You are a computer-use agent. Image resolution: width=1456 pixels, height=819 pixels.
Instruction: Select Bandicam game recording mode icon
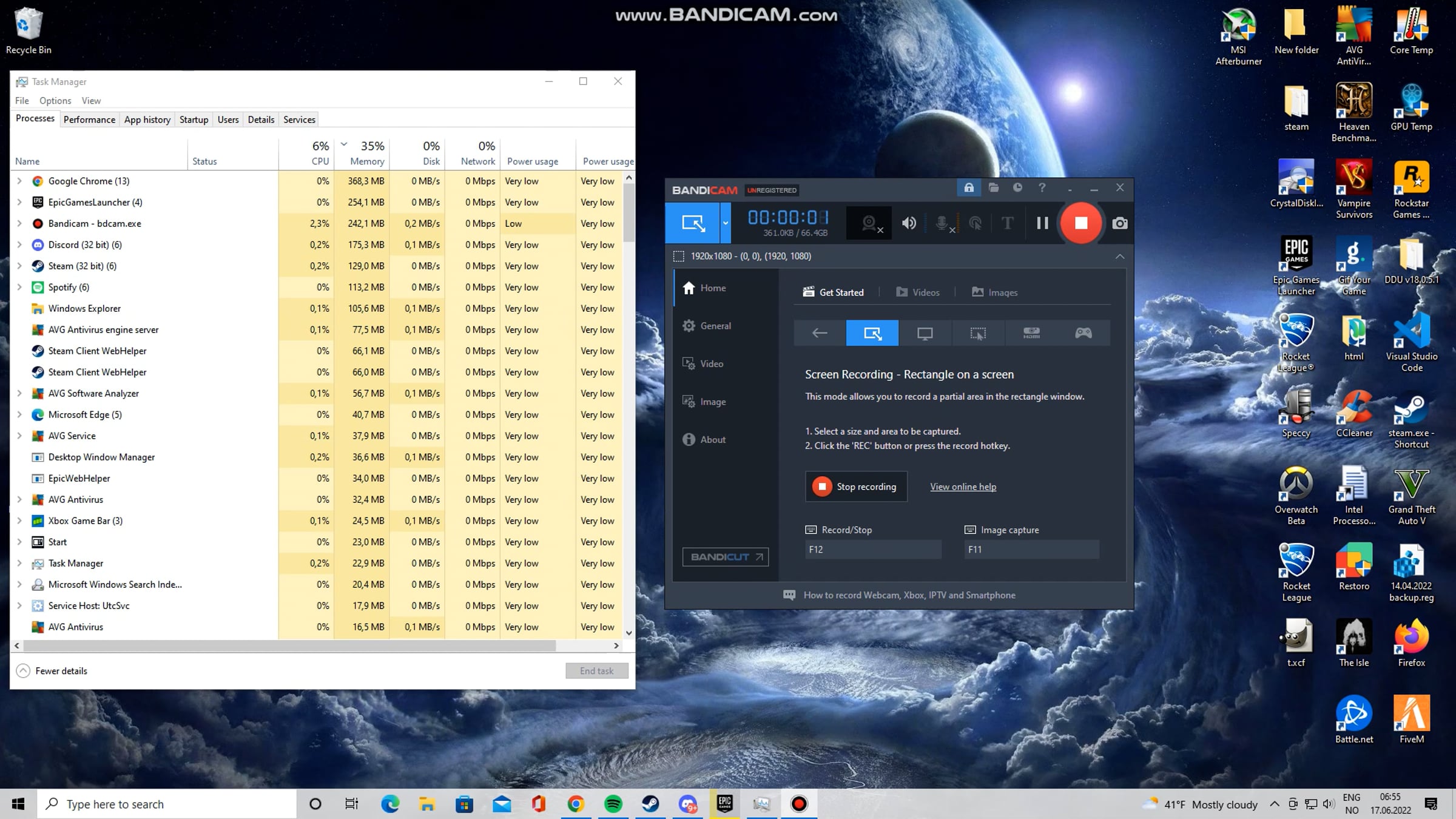[x=1084, y=333]
